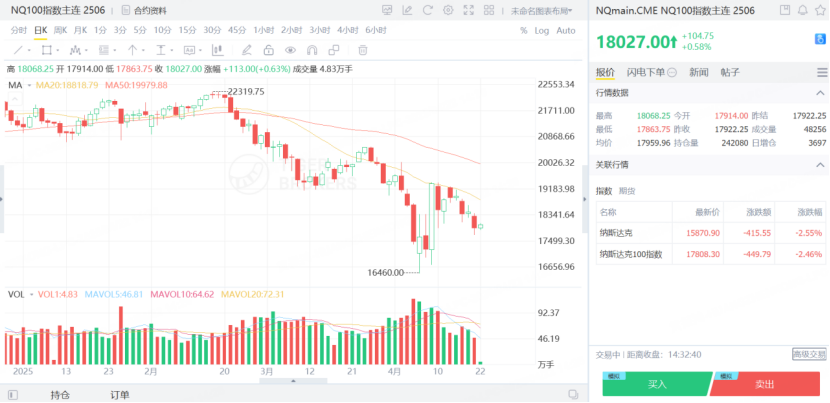Select the 周K weekly candle timeframe
The image size is (830, 403).
[60, 30]
